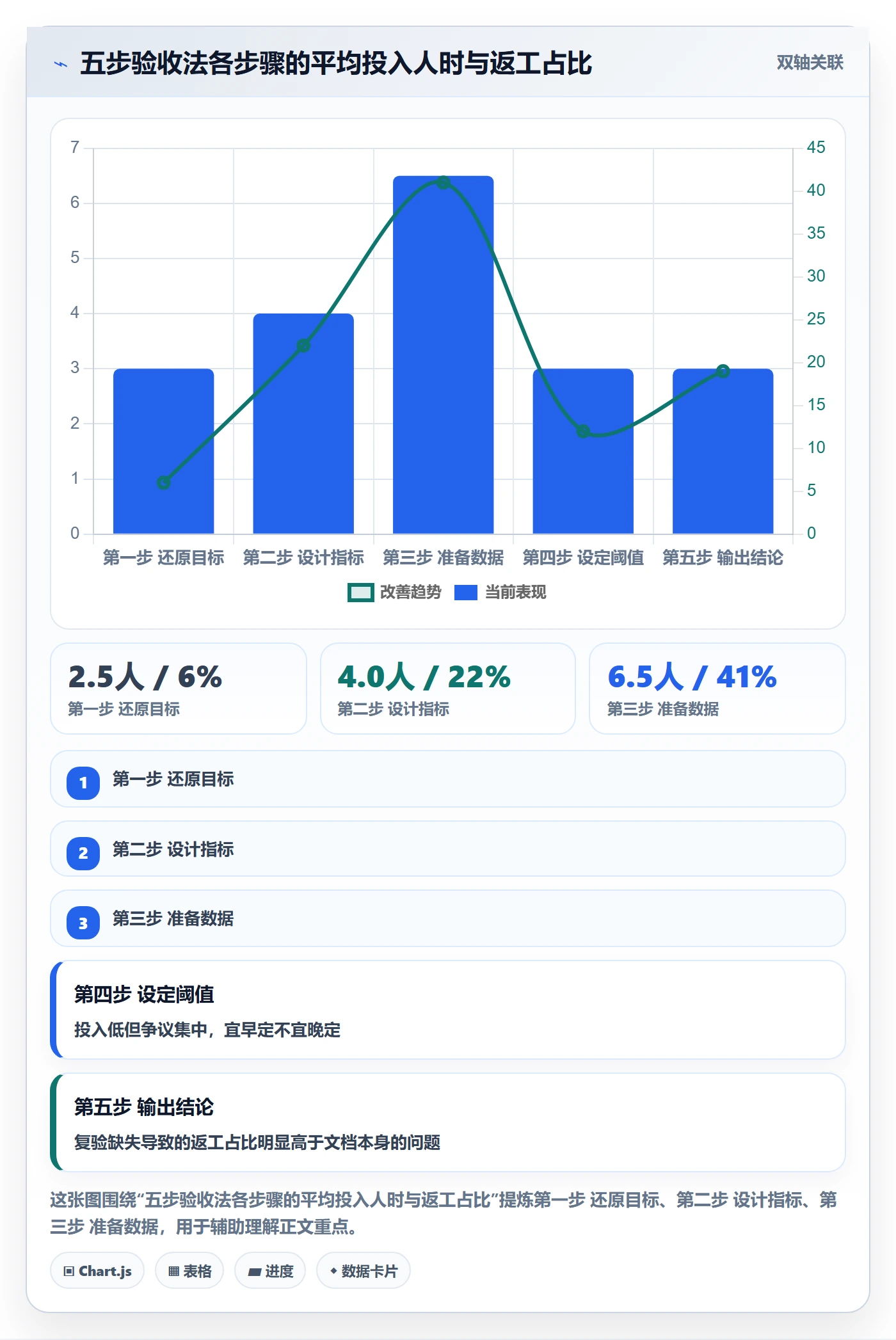Select the 数据卡片 tag
Viewport: 896px width, 1340px height.
pyautogui.click(x=364, y=1271)
